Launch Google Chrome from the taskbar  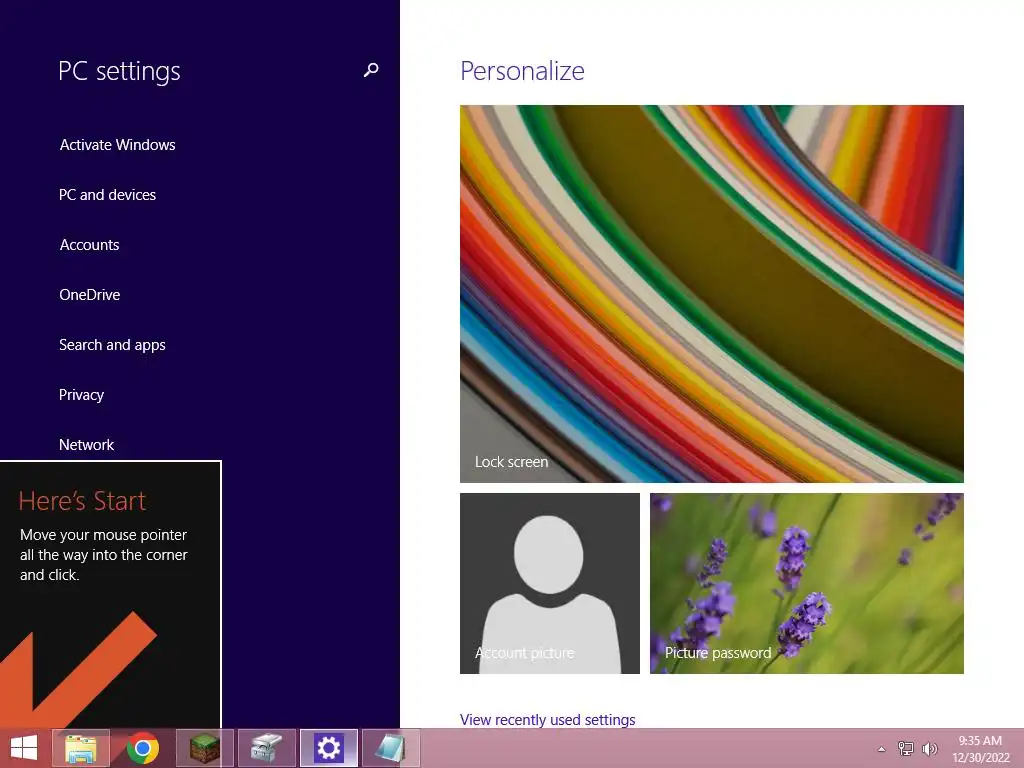click(143, 748)
